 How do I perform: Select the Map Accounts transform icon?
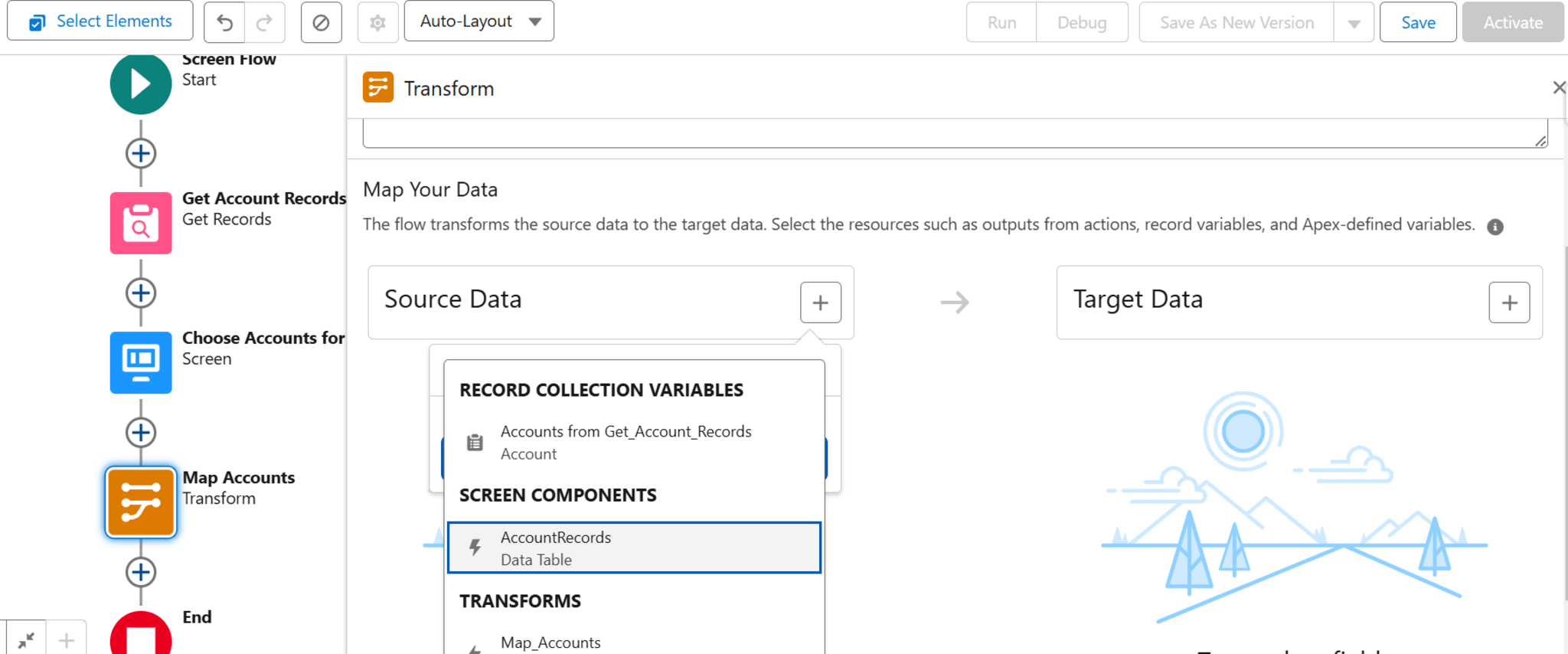[141, 502]
